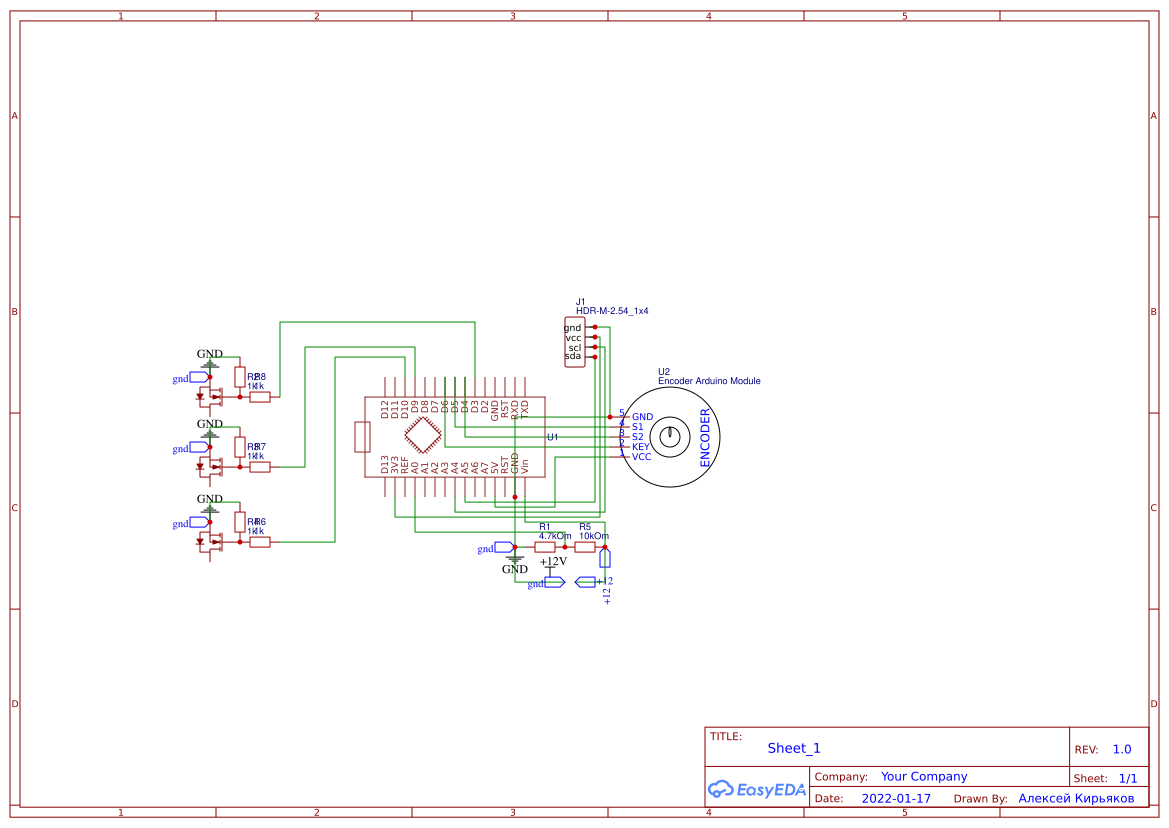Click the REV value 1.0

1122,748
